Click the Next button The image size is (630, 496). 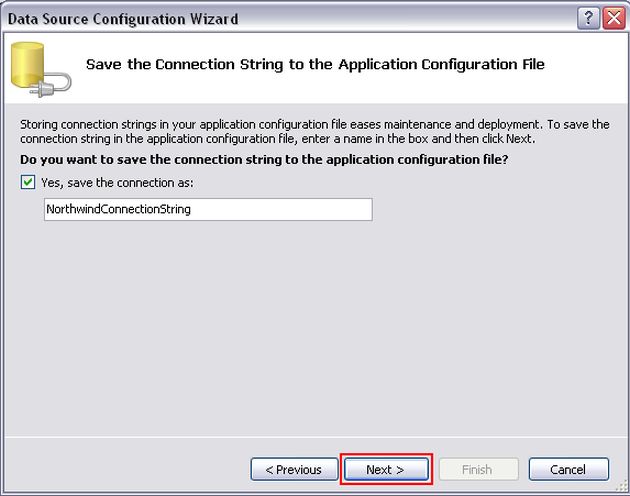pos(385,469)
